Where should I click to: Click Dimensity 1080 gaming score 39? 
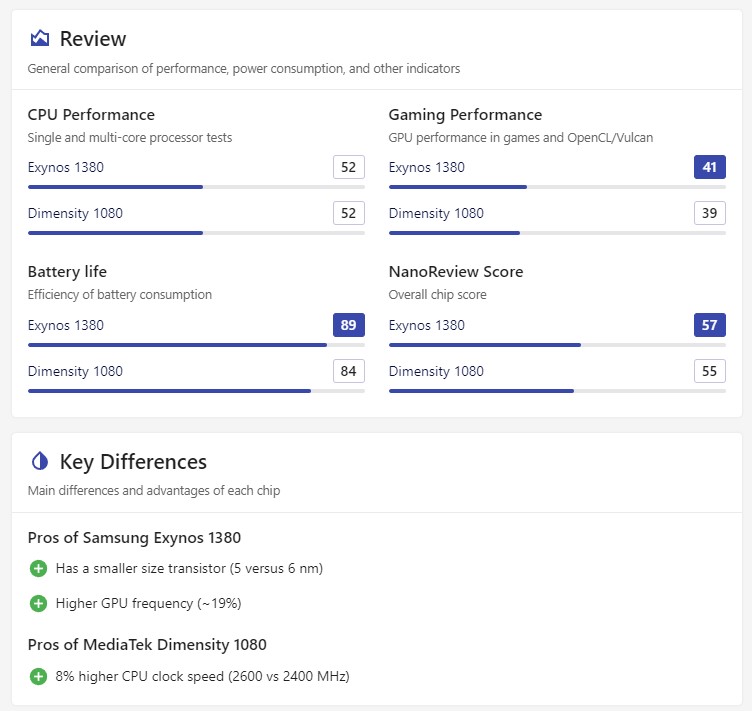click(x=710, y=213)
